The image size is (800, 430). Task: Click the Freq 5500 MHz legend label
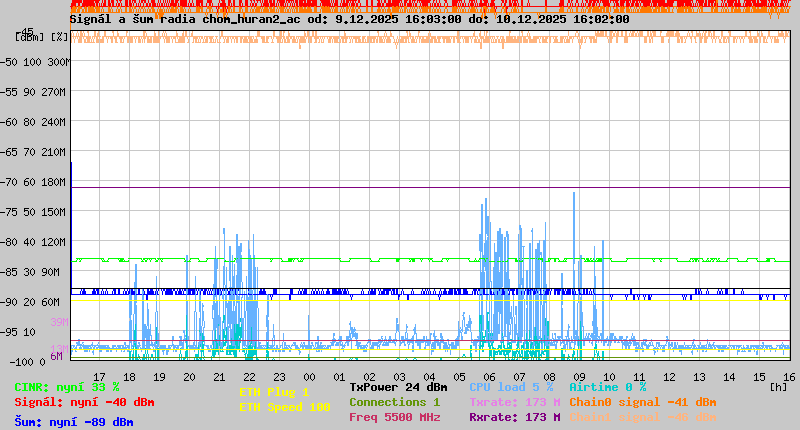(394, 417)
